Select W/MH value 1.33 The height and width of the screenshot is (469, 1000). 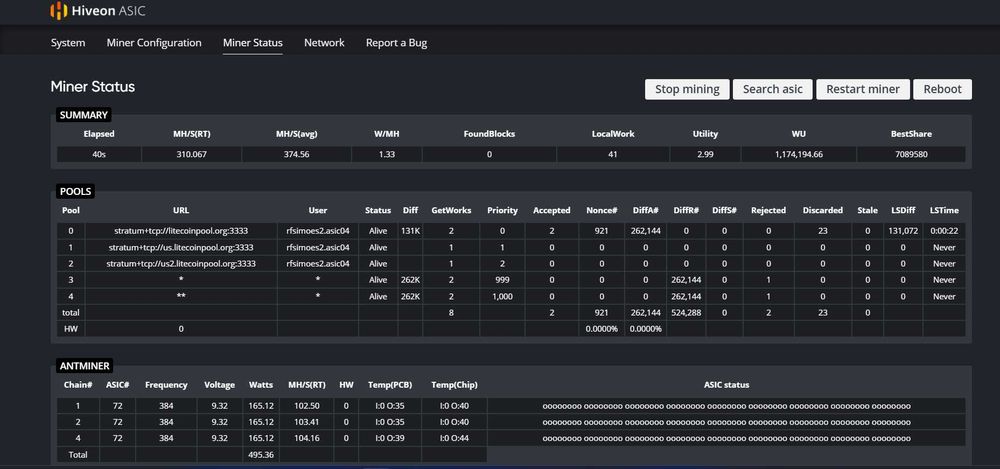[386, 154]
